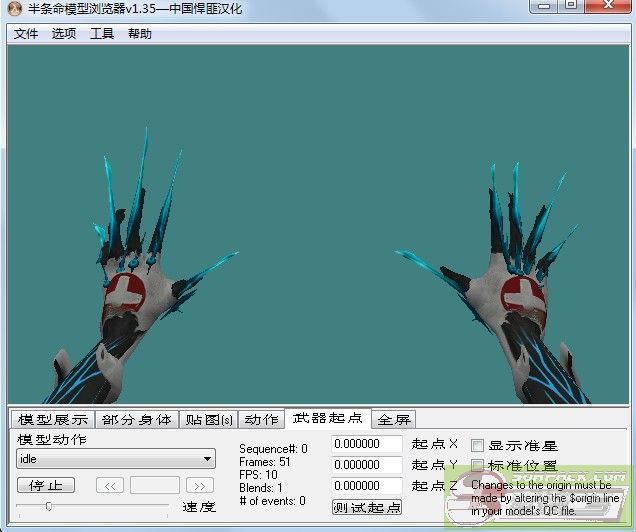Open the 选项 menu
636x532 pixels.
(64, 34)
